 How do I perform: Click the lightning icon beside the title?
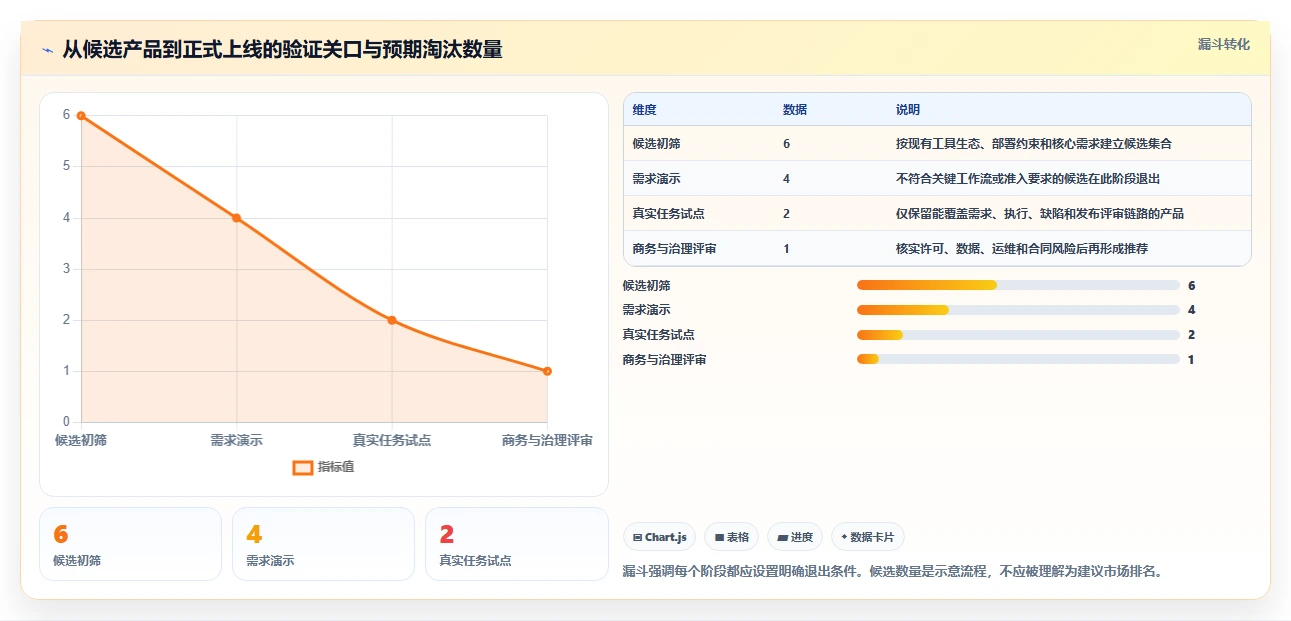tap(47, 50)
